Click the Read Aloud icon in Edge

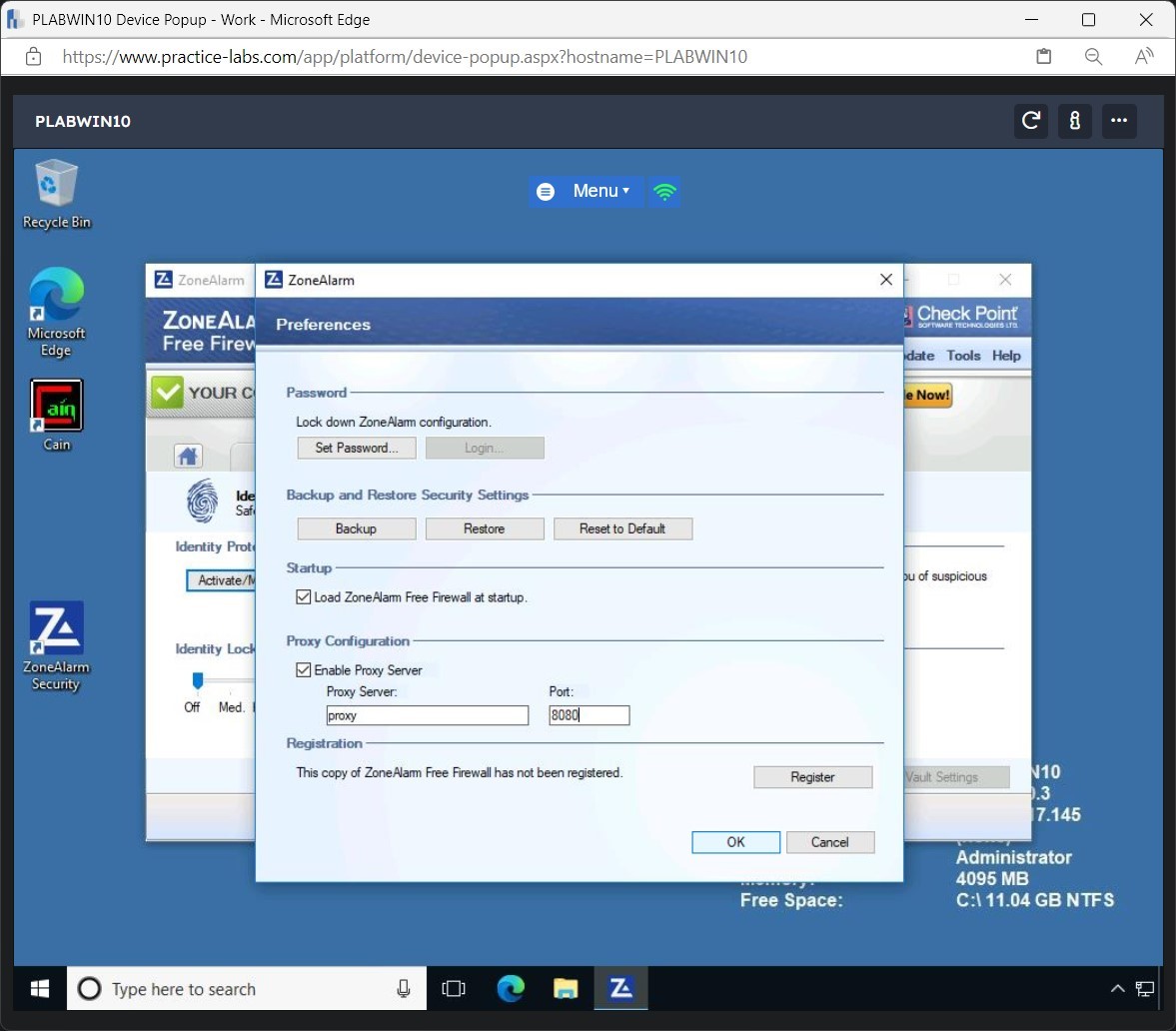[x=1144, y=57]
